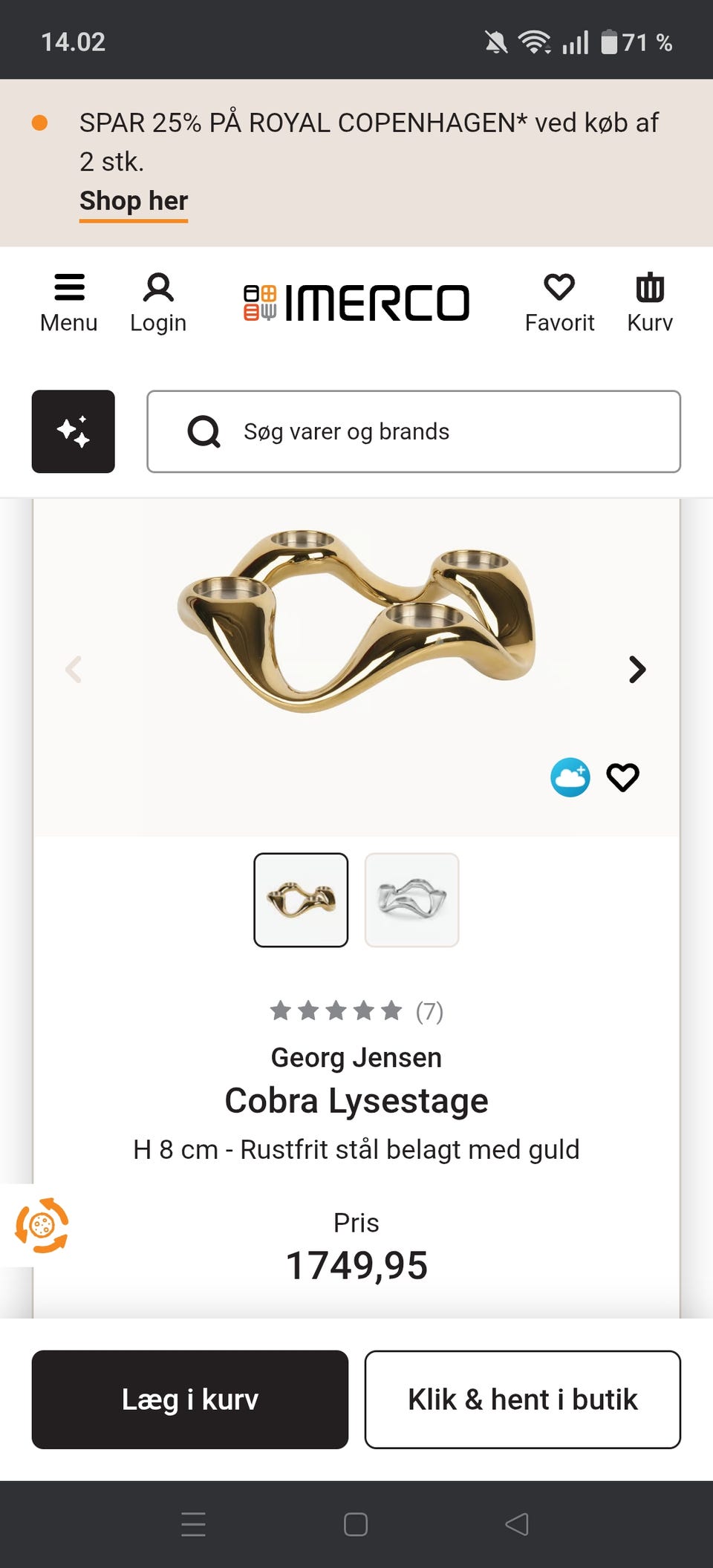The image size is (713, 1568).
Task: Select the silver candleholder thumbnail
Action: tap(411, 900)
